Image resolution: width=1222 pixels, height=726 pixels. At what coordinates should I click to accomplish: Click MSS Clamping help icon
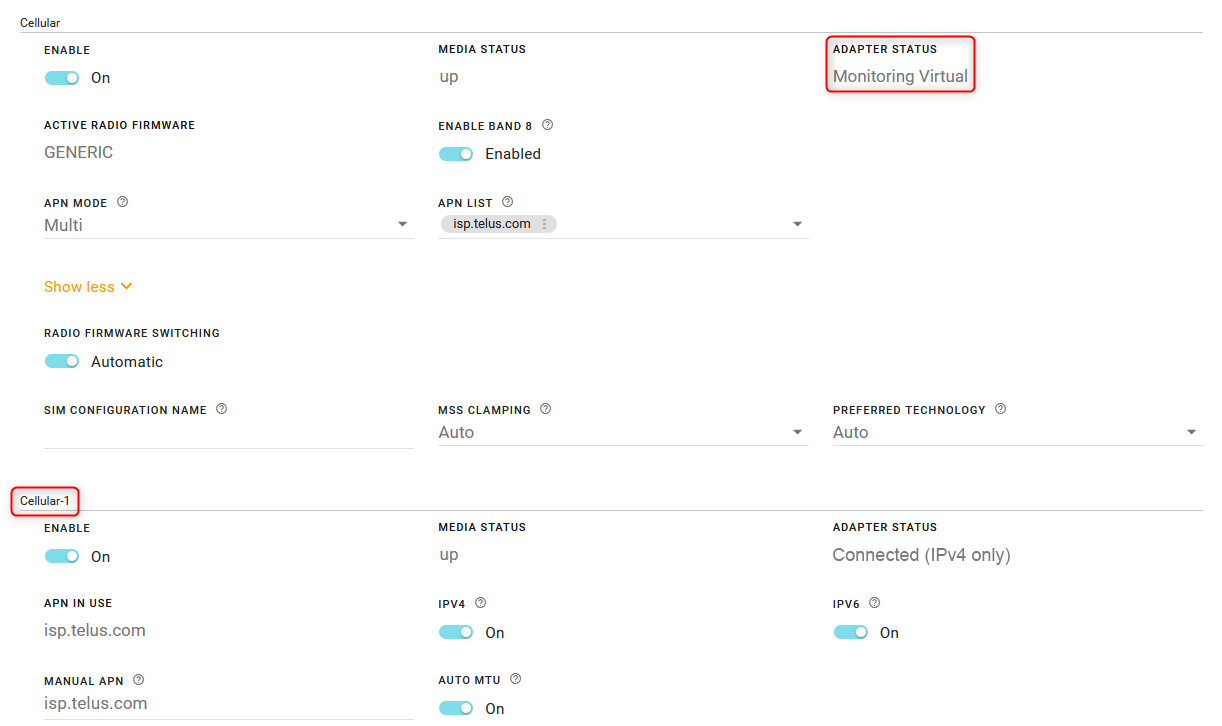(x=545, y=409)
